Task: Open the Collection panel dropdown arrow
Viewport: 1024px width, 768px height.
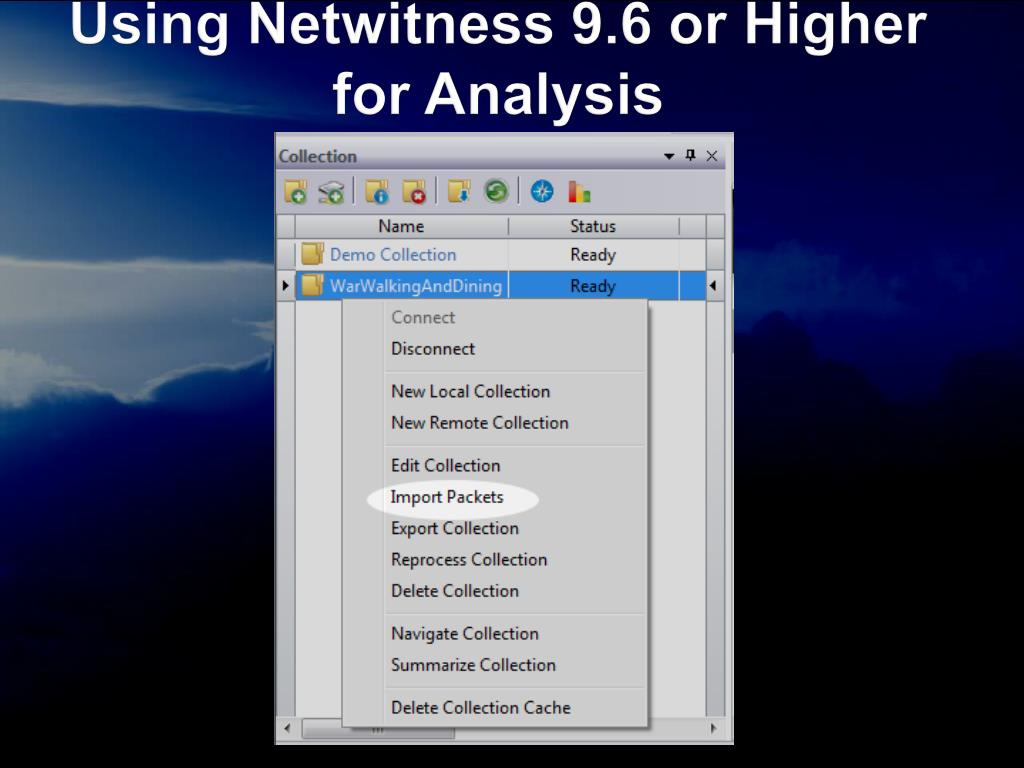Action: 669,156
